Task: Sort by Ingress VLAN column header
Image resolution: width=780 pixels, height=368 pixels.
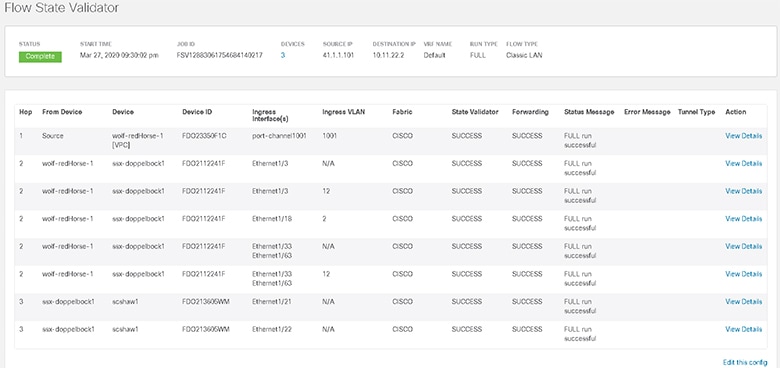Action: pos(344,112)
